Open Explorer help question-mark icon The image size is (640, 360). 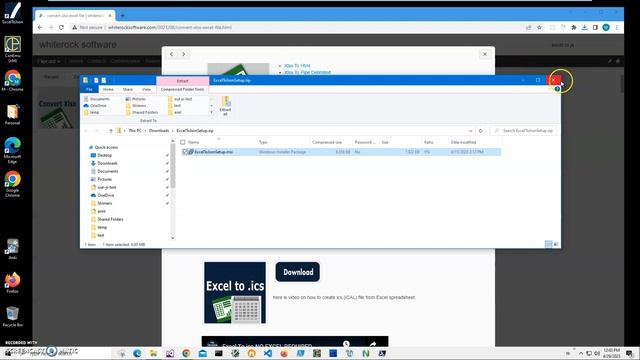[557, 89]
